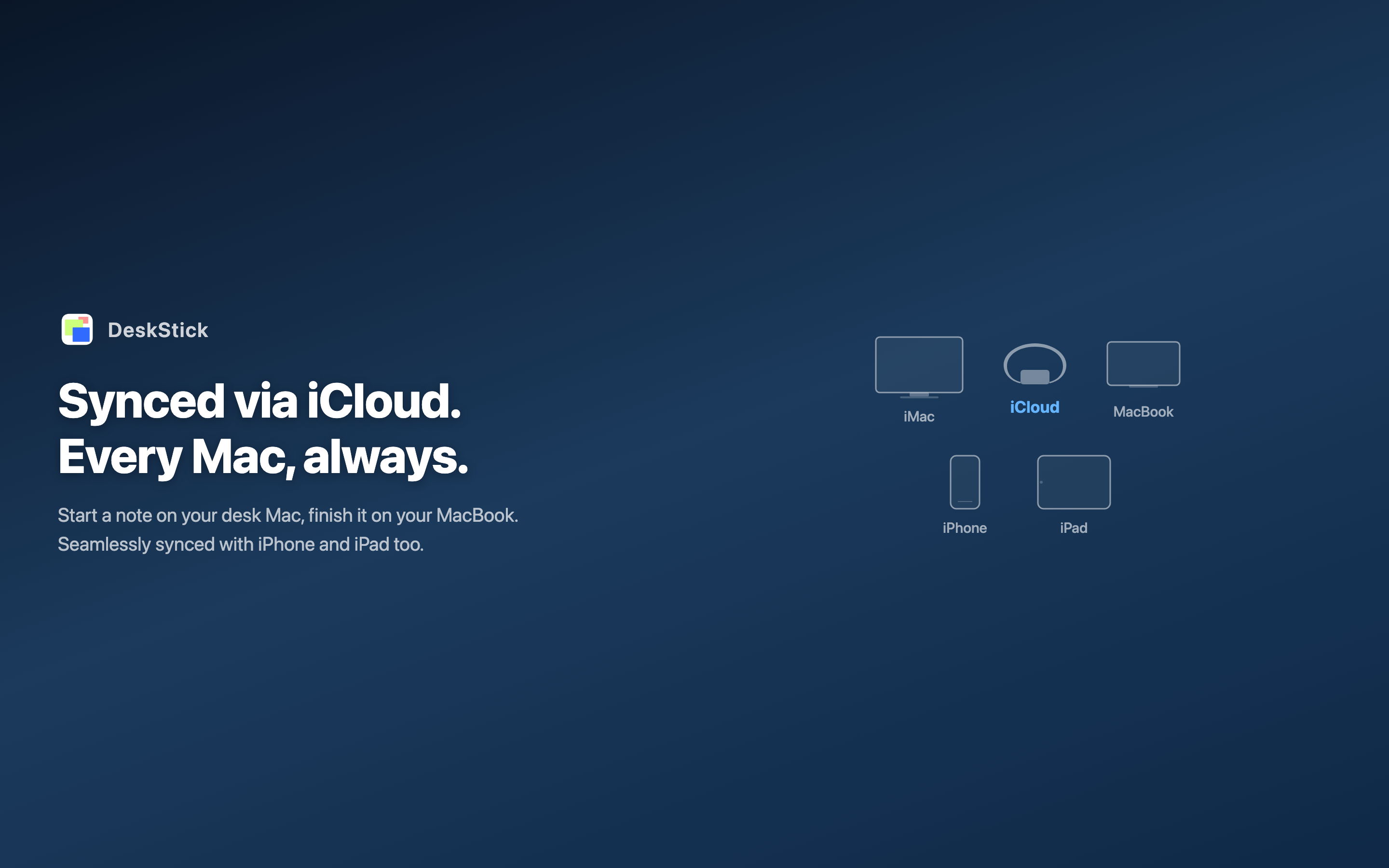Image resolution: width=1389 pixels, height=868 pixels.
Task: Click the DeskStick app logo icon
Action: [77, 329]
